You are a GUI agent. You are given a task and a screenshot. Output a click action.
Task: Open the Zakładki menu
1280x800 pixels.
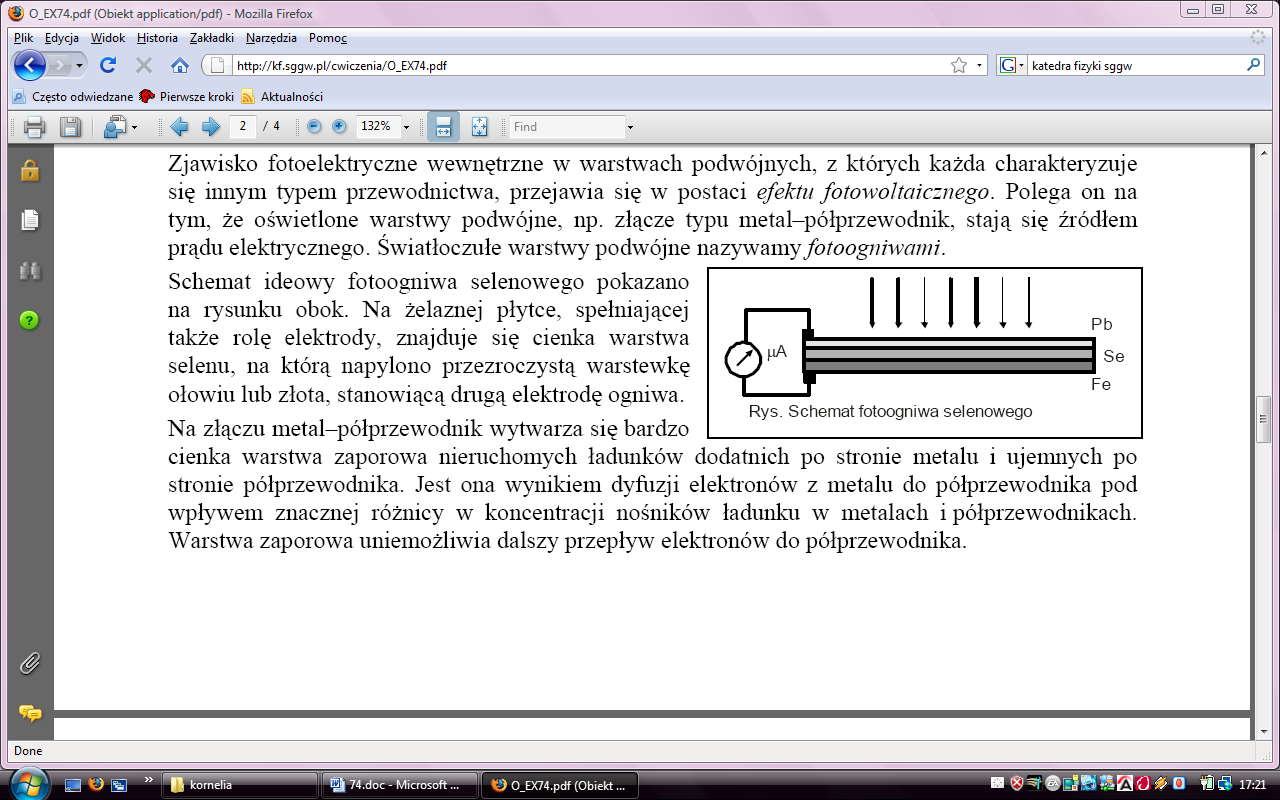(x=210, y=38)
